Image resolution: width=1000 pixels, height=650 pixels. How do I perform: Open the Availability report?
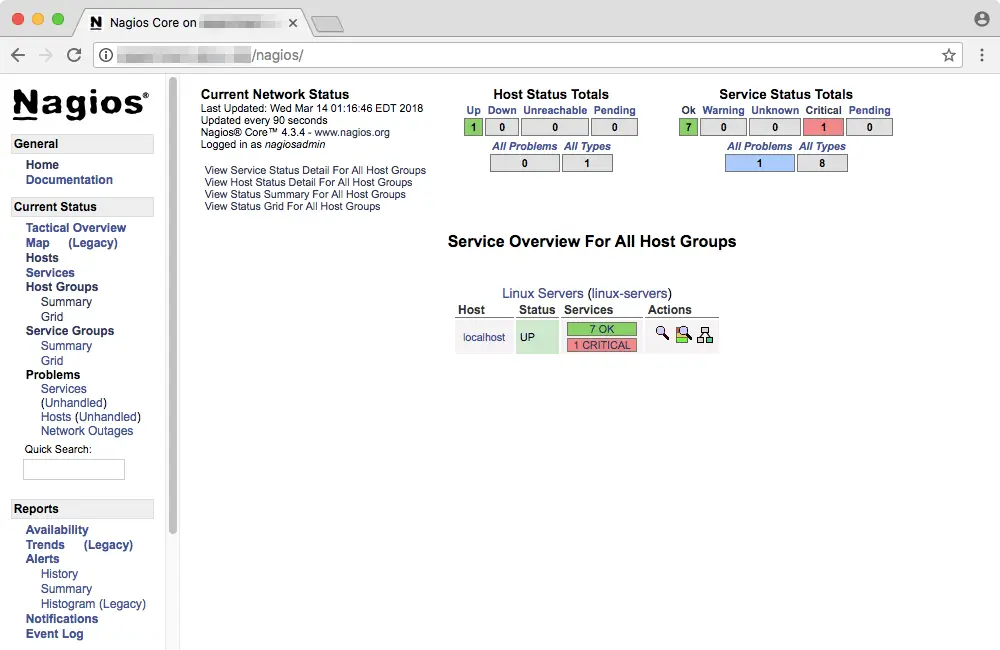(x=57, y=530)
